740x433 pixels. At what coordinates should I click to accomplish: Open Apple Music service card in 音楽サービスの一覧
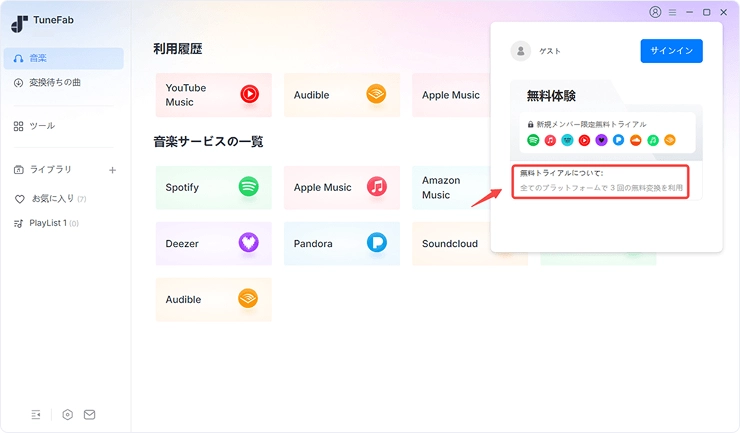pos(342,187)
